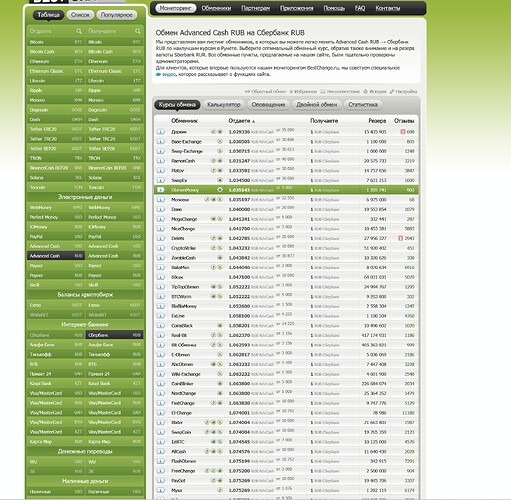Click the search magnifier in Получаете column
This screenshot has height=500, width=511.
[138, 31]
